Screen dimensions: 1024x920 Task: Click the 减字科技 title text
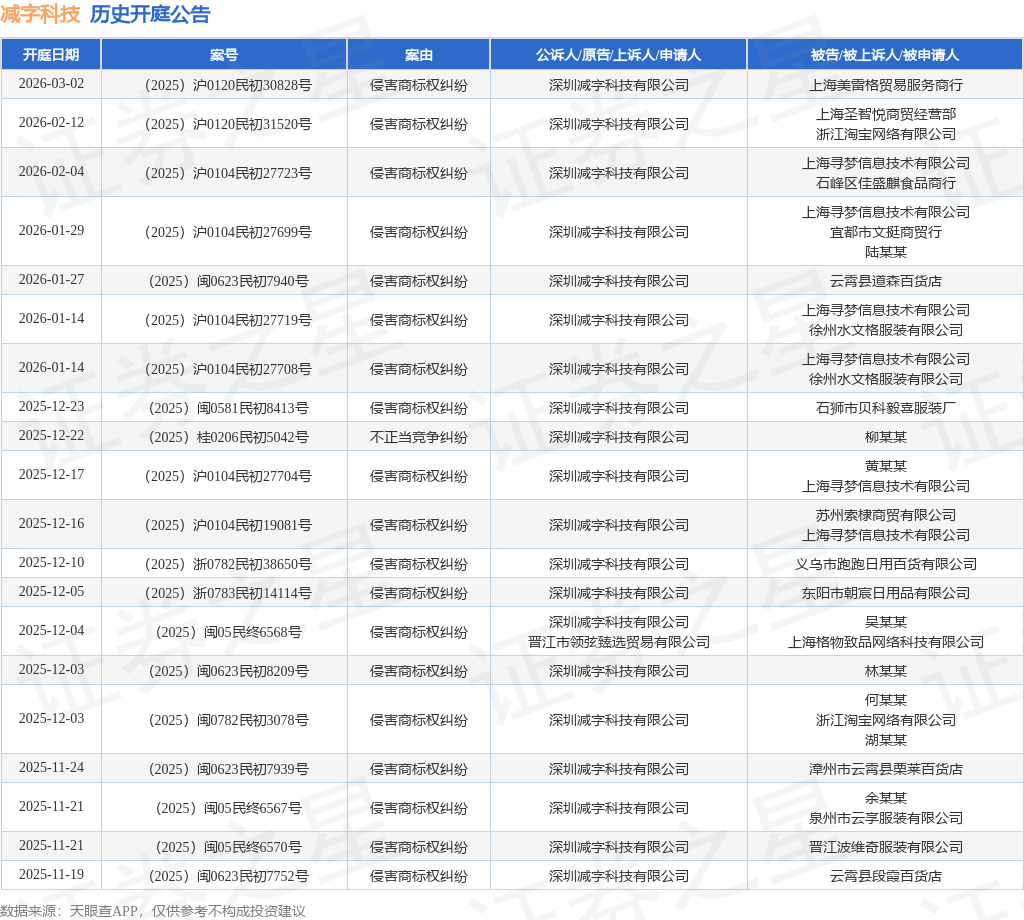40,14
